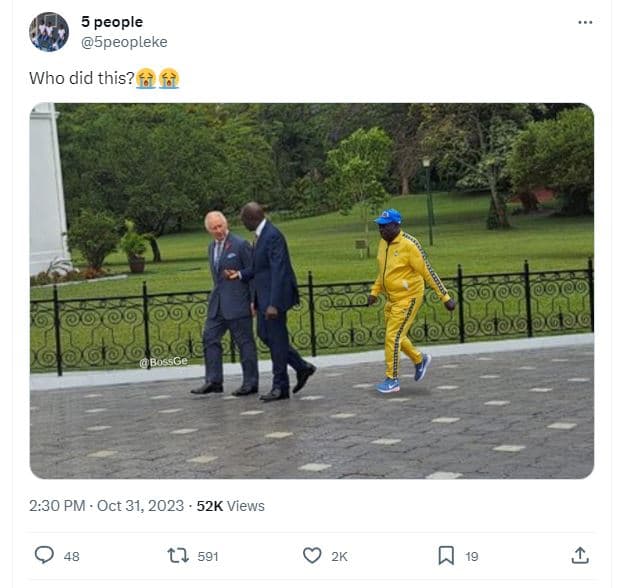This screenshot has width=622, height=588.
Task: Open the share upload arrow icon
Action: pyautogui.click(x=580, y=555)
